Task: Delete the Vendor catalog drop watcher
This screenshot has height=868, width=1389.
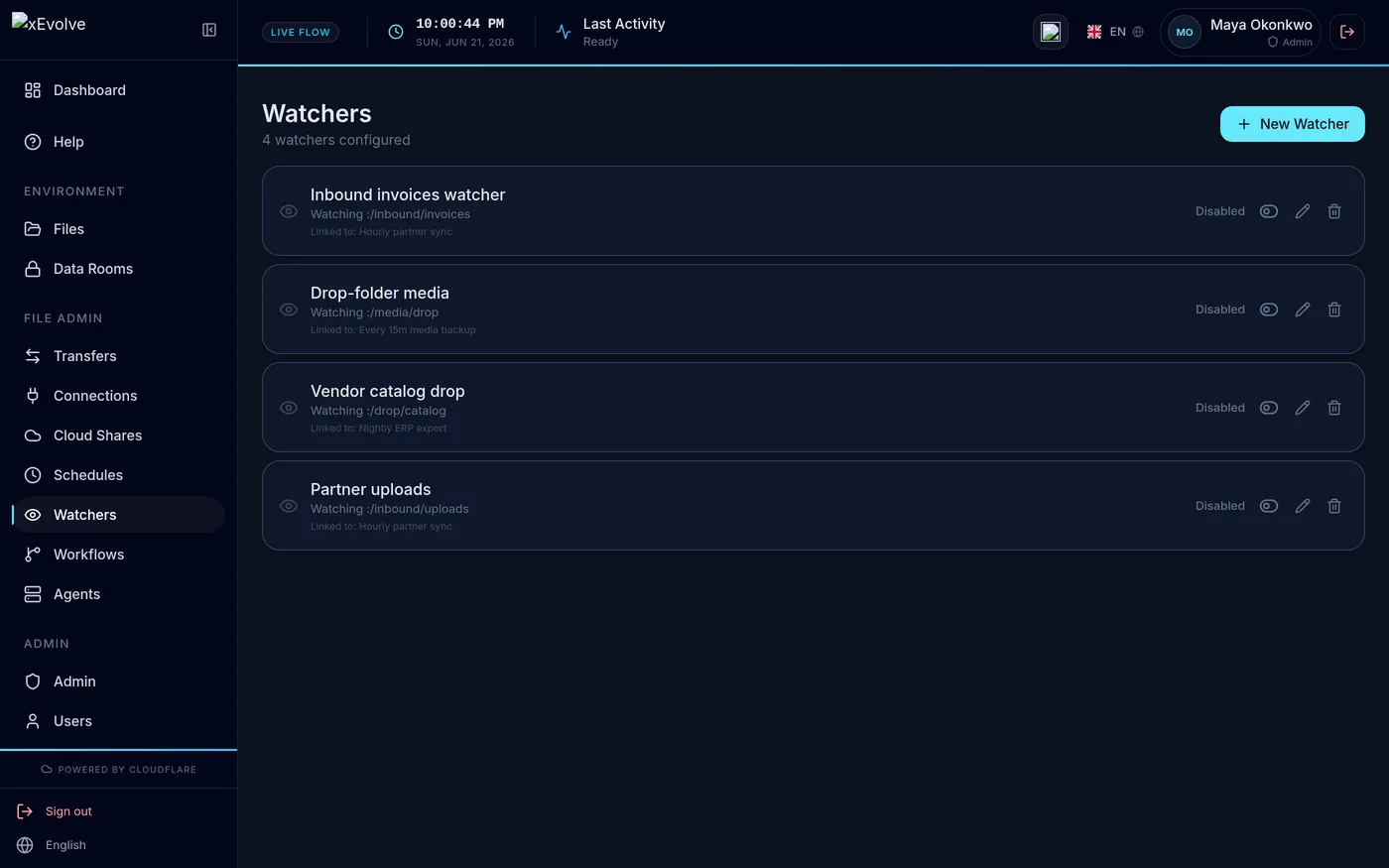Action: [x=1334, y=408]
